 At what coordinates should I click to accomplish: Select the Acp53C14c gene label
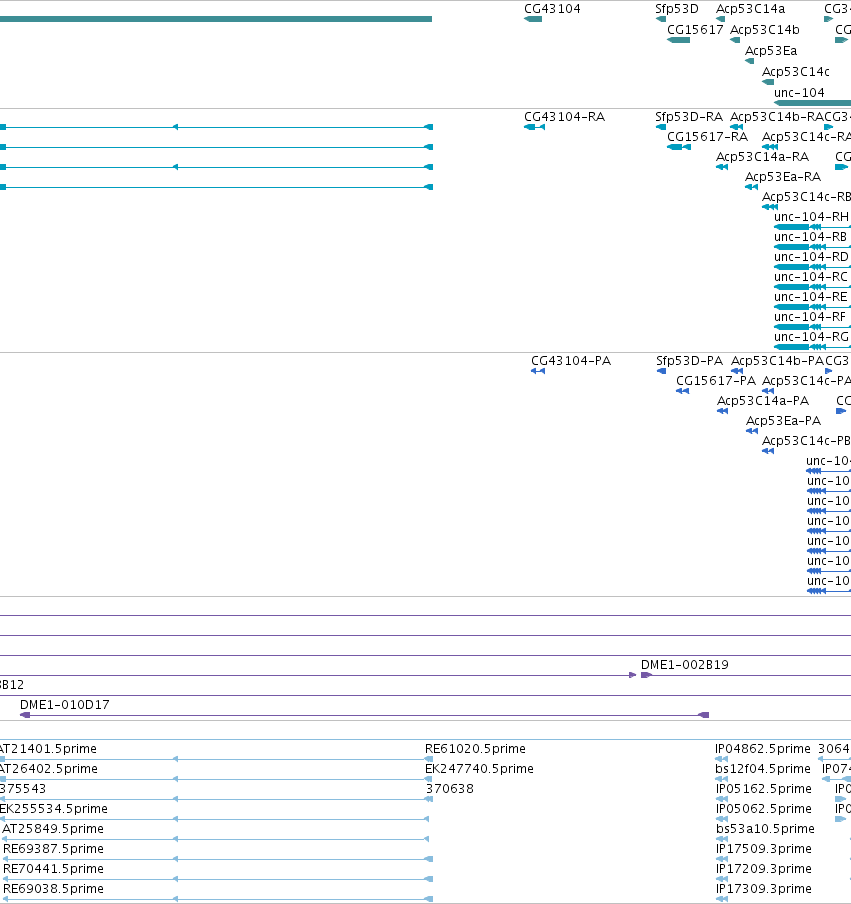coord(796,71)
